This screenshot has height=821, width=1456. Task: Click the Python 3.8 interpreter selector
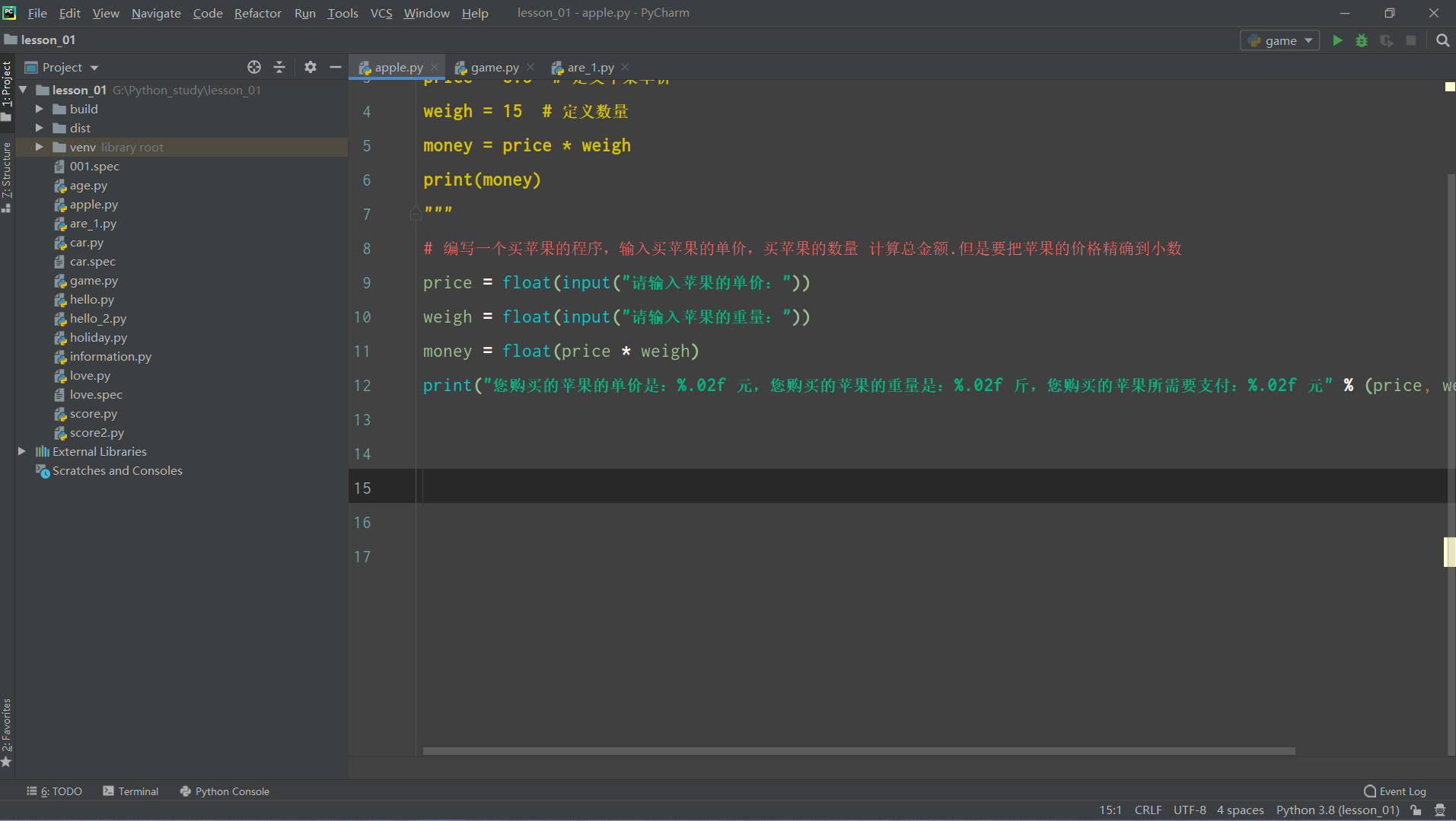(1337, 810)
